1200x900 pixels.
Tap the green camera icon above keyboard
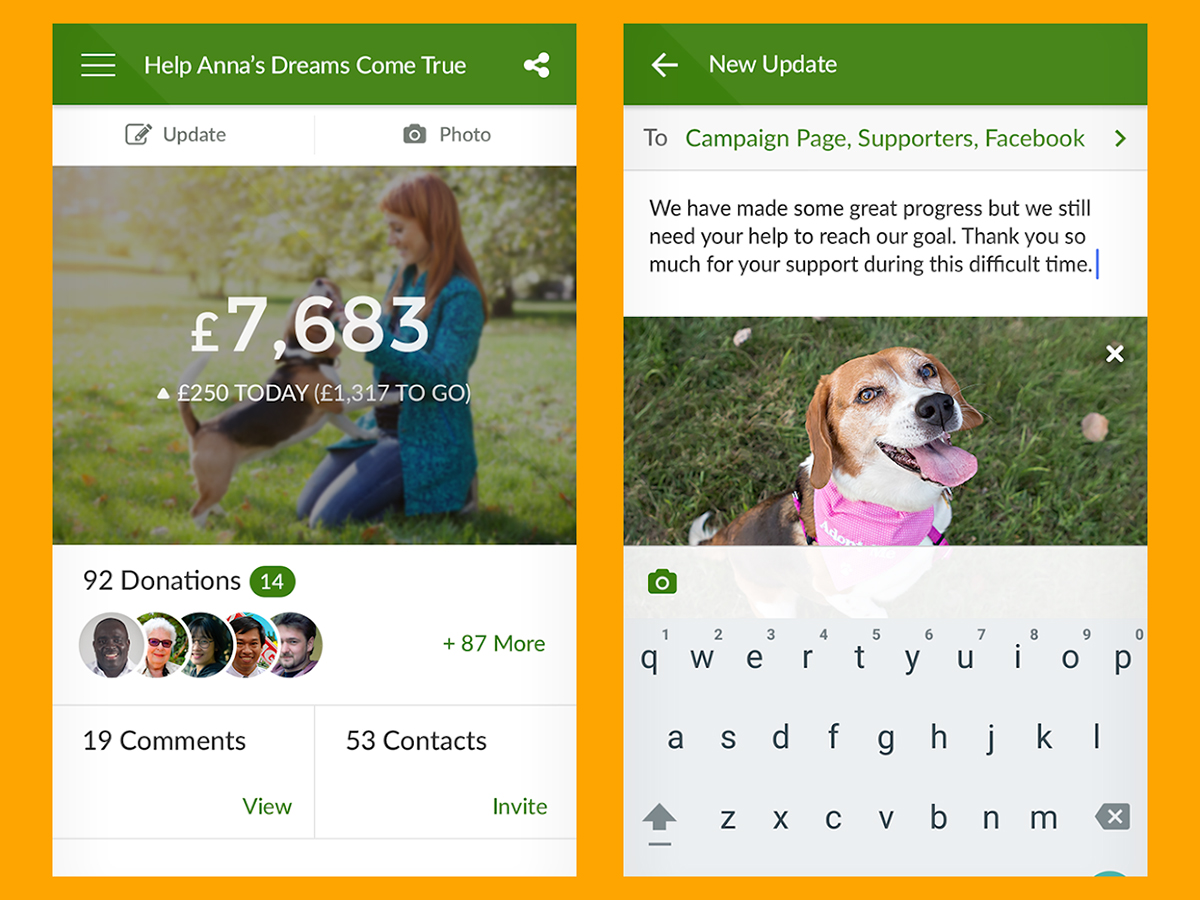pyautogui.click(x=662, y=581)
